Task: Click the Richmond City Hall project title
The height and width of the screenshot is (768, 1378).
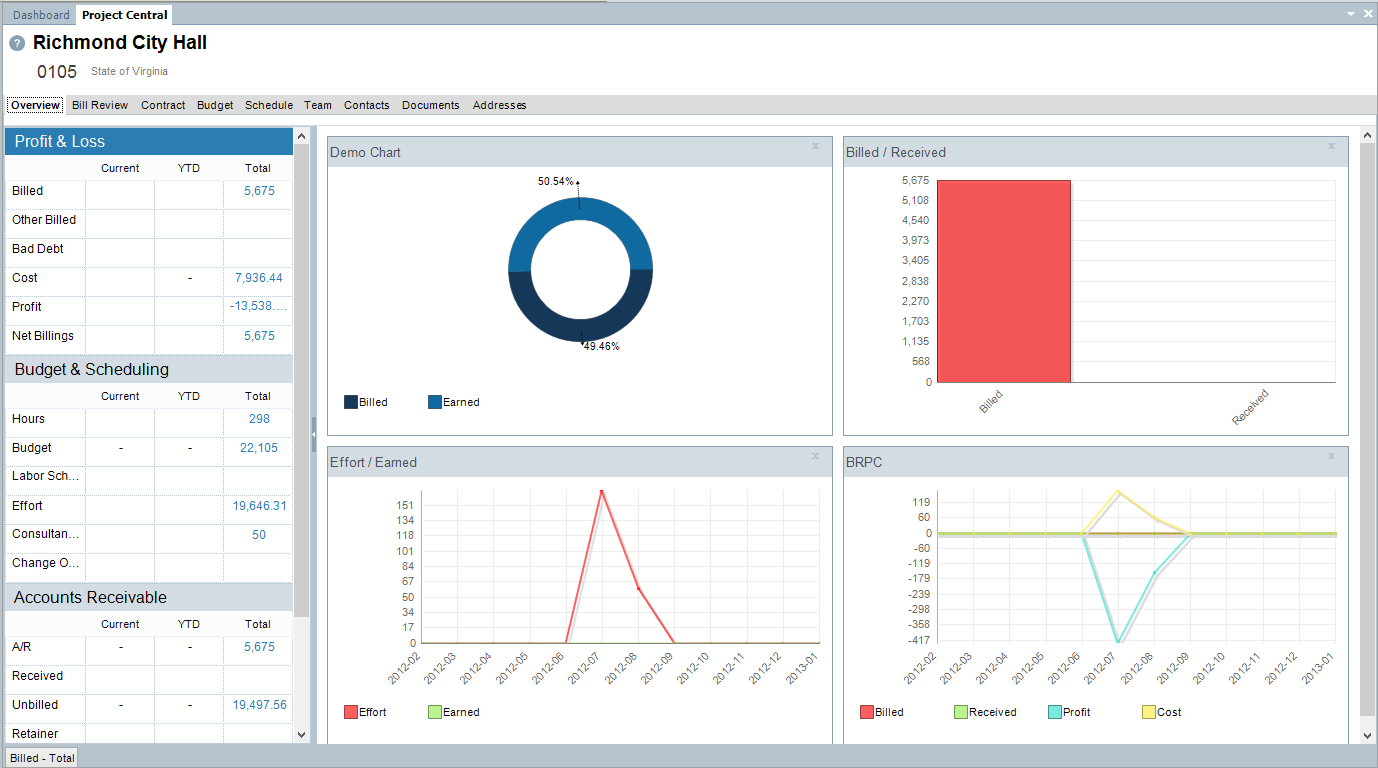Action: click(x=120, y=43)
